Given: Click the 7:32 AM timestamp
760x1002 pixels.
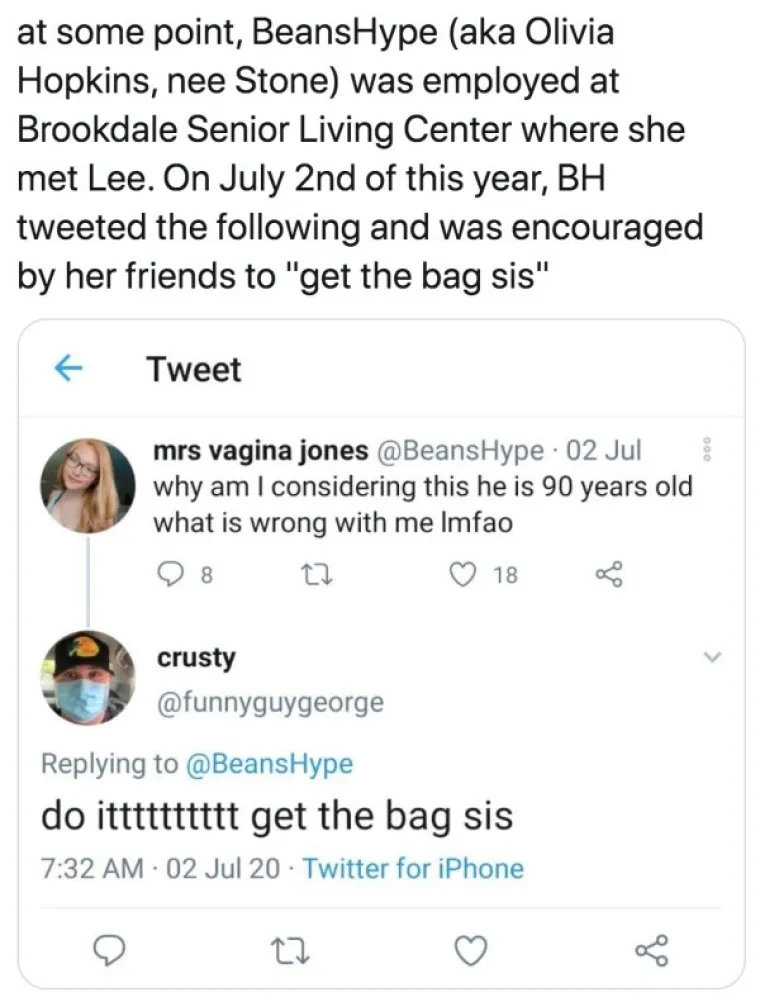Looking at the screenshot, I should coord(91,867).
